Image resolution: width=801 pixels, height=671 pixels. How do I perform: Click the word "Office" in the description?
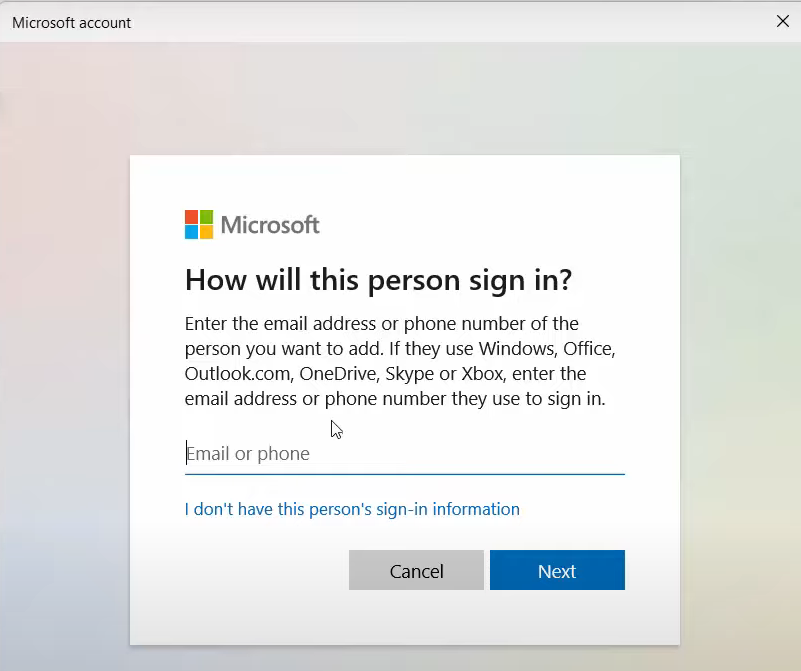[591, 349]
